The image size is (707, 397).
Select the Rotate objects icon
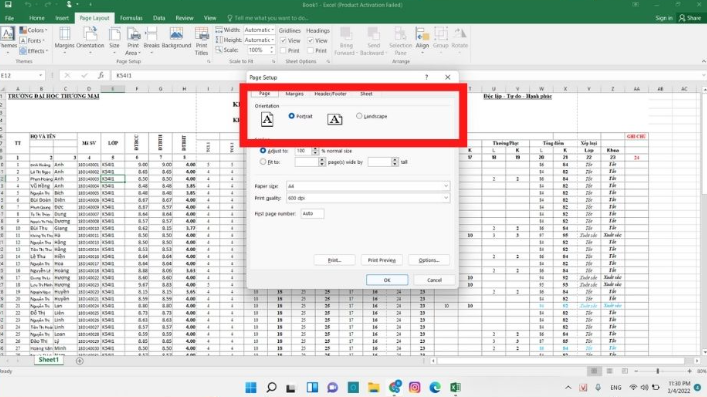[x=459, y=34]
